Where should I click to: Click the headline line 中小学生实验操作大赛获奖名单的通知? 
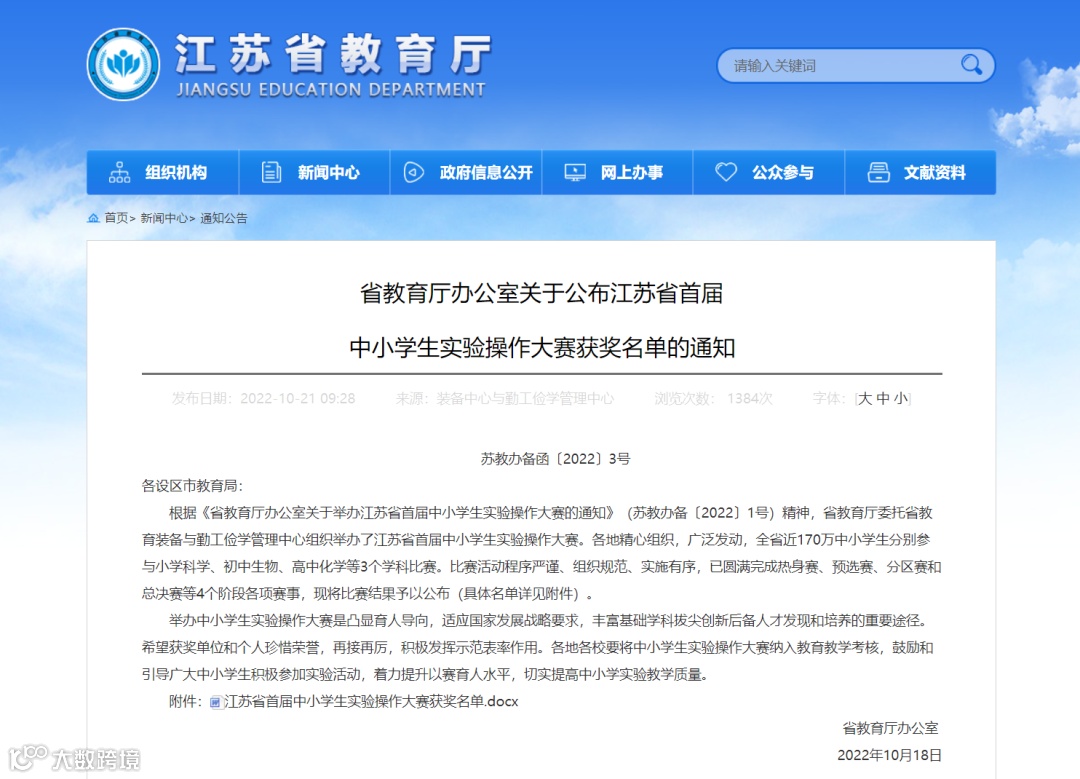[x=542, y=347]
